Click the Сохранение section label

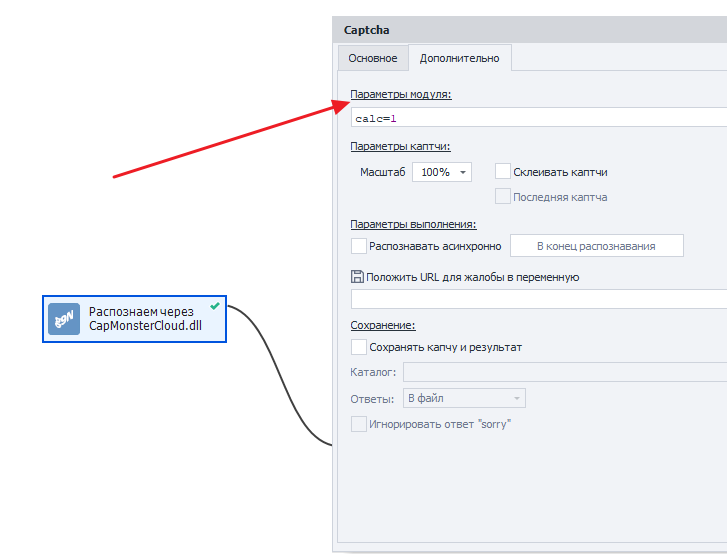[383, 325]
